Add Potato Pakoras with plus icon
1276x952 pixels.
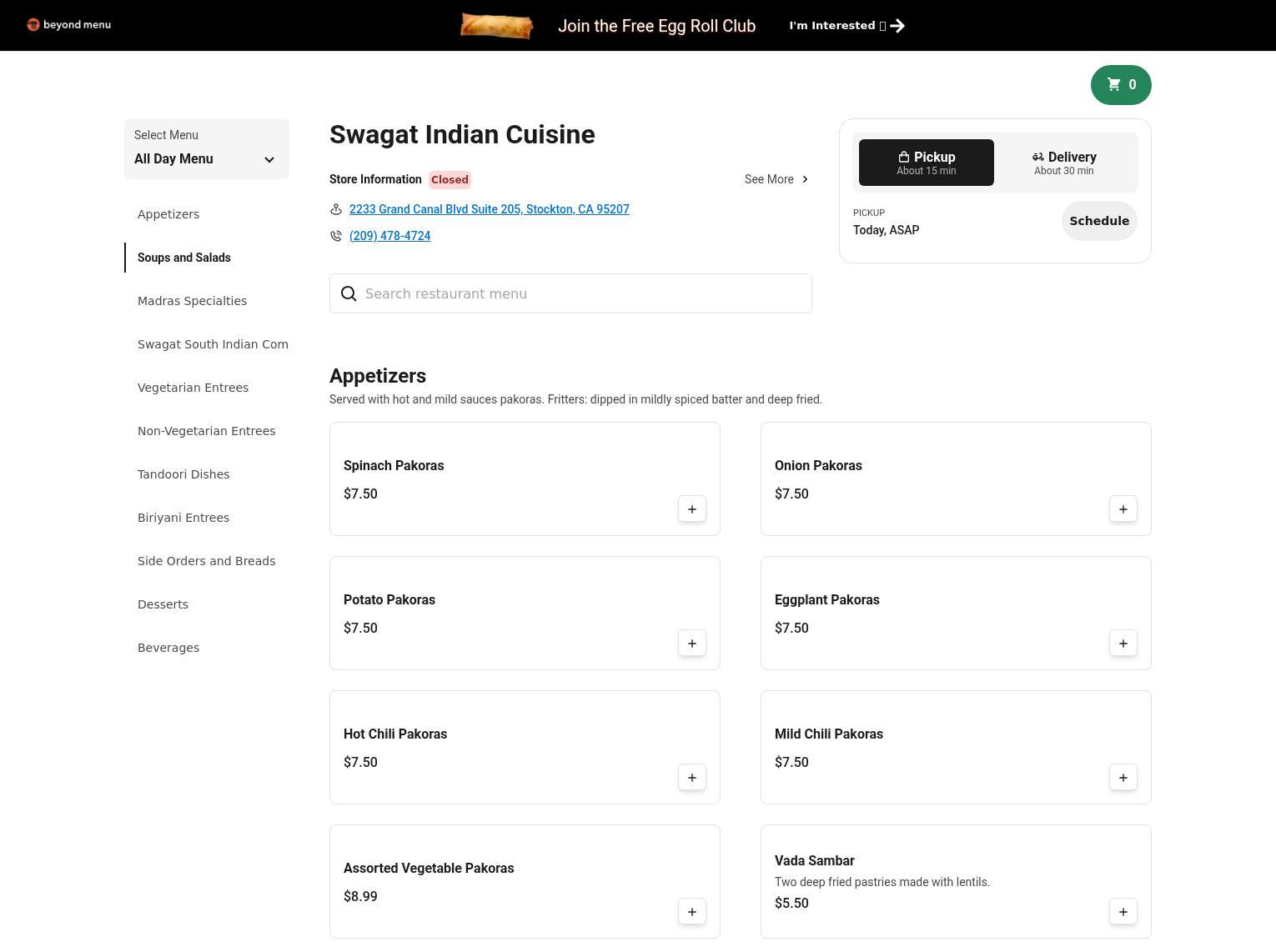click(x=691, y=644)
